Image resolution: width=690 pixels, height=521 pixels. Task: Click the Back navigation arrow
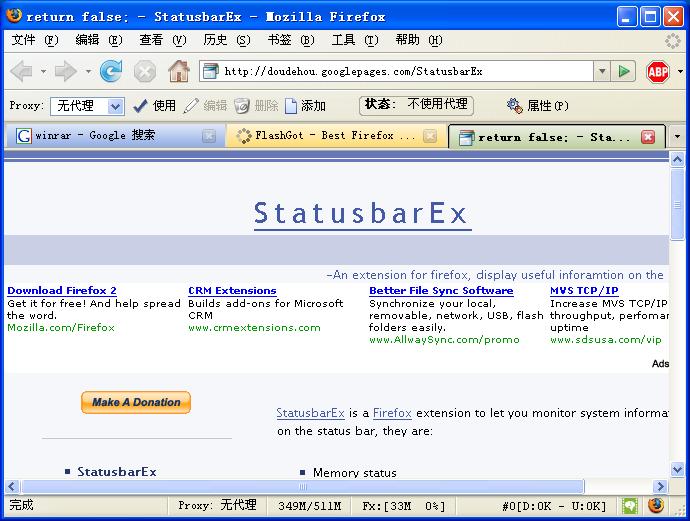pos(22,71)
